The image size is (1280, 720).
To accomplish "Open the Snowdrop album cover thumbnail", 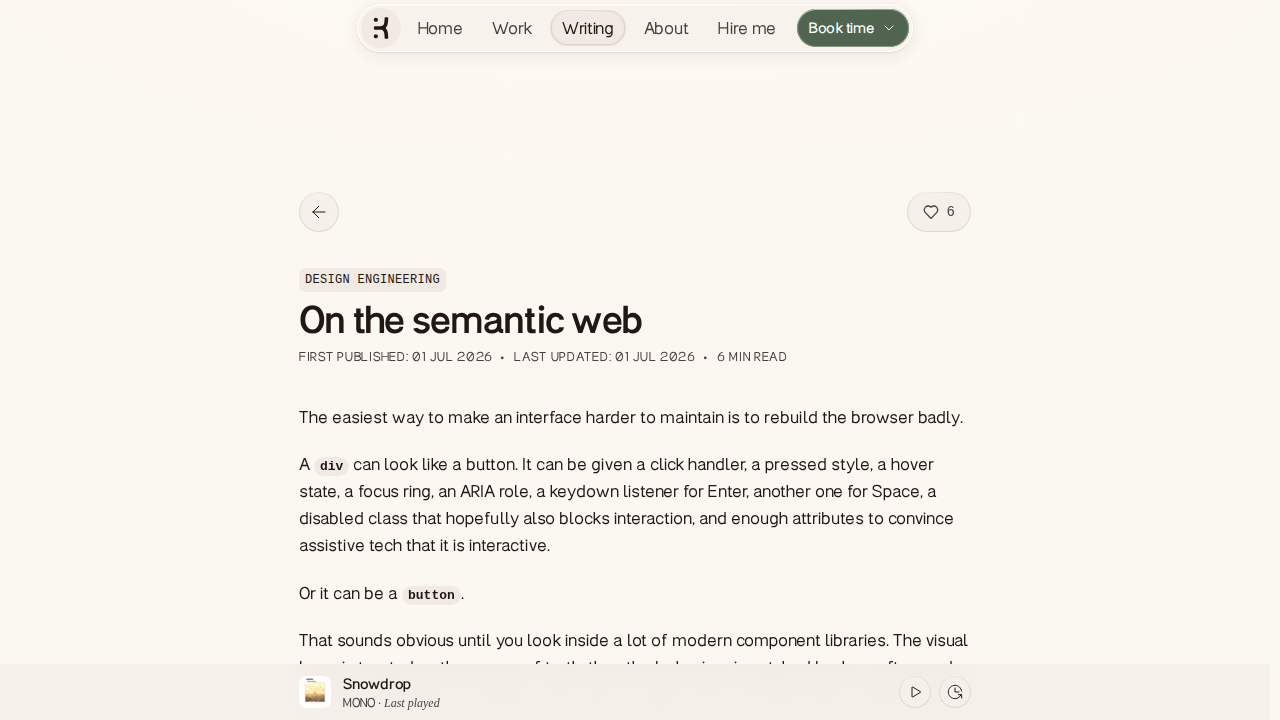I will (x=315, y=692).
